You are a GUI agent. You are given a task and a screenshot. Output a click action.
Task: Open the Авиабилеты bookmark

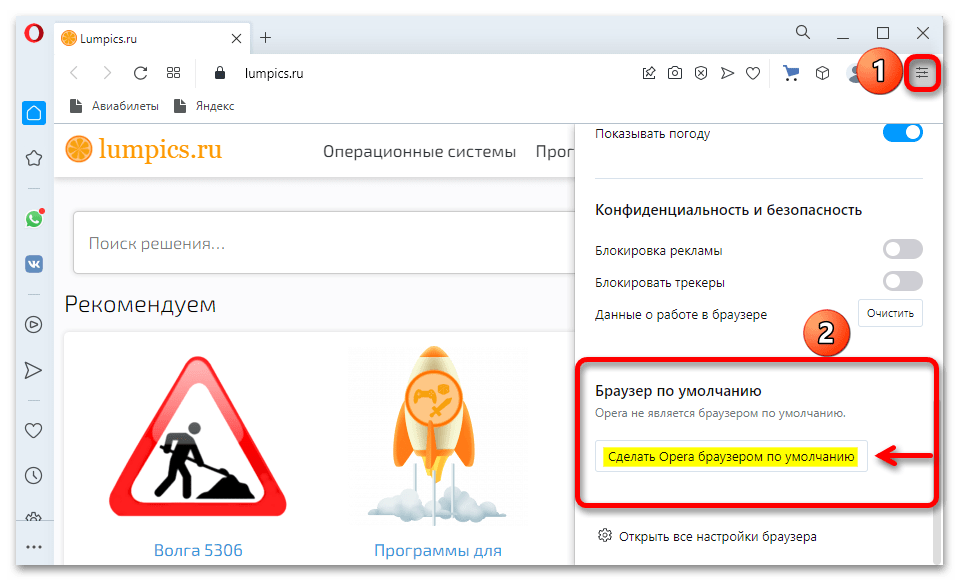(114, 106)
